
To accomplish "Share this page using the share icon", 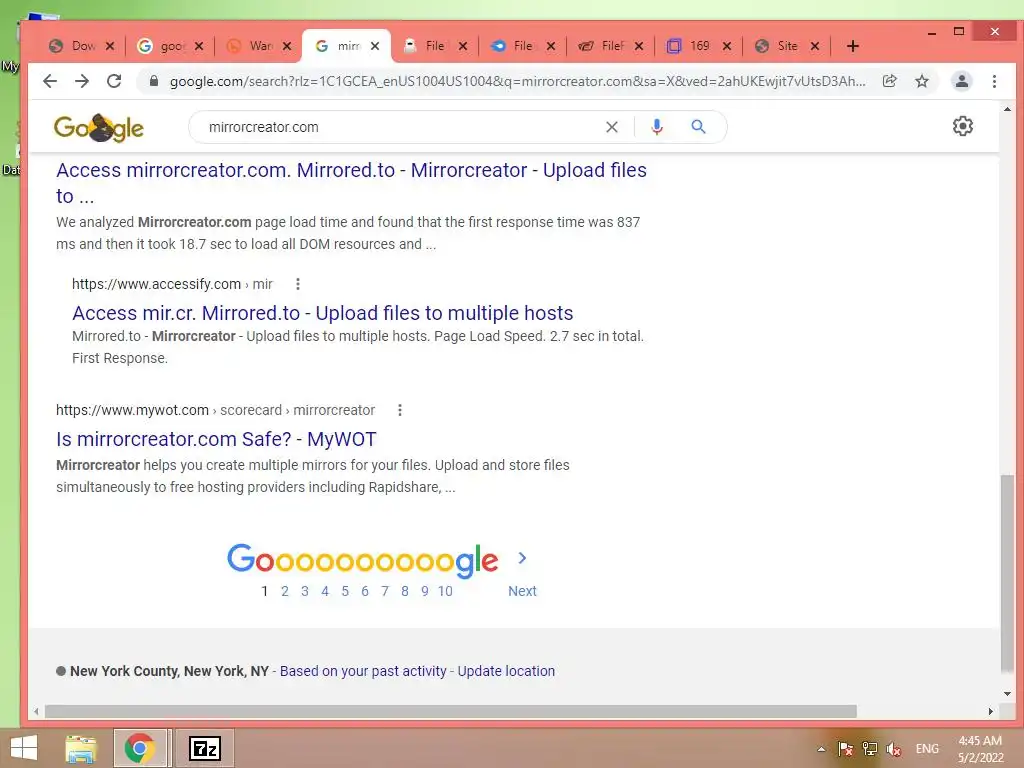I will pyautogui.click(x=889, y=81).
